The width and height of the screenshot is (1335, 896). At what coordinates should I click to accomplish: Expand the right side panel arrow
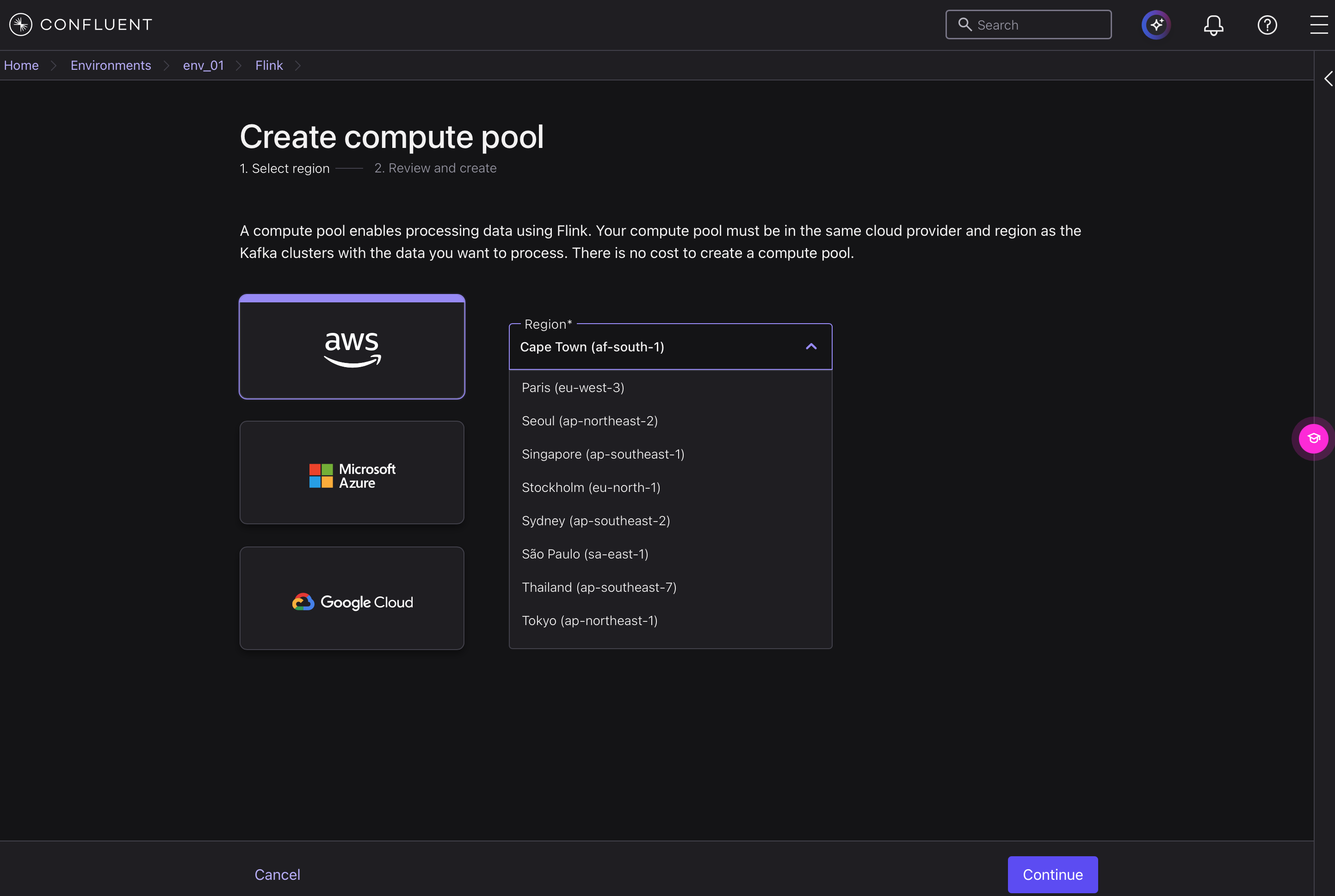point(1328,79)
